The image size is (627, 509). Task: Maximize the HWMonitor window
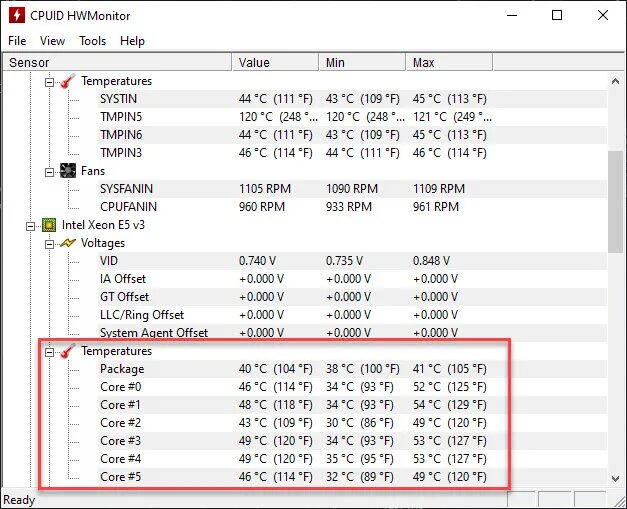[557, 16]
